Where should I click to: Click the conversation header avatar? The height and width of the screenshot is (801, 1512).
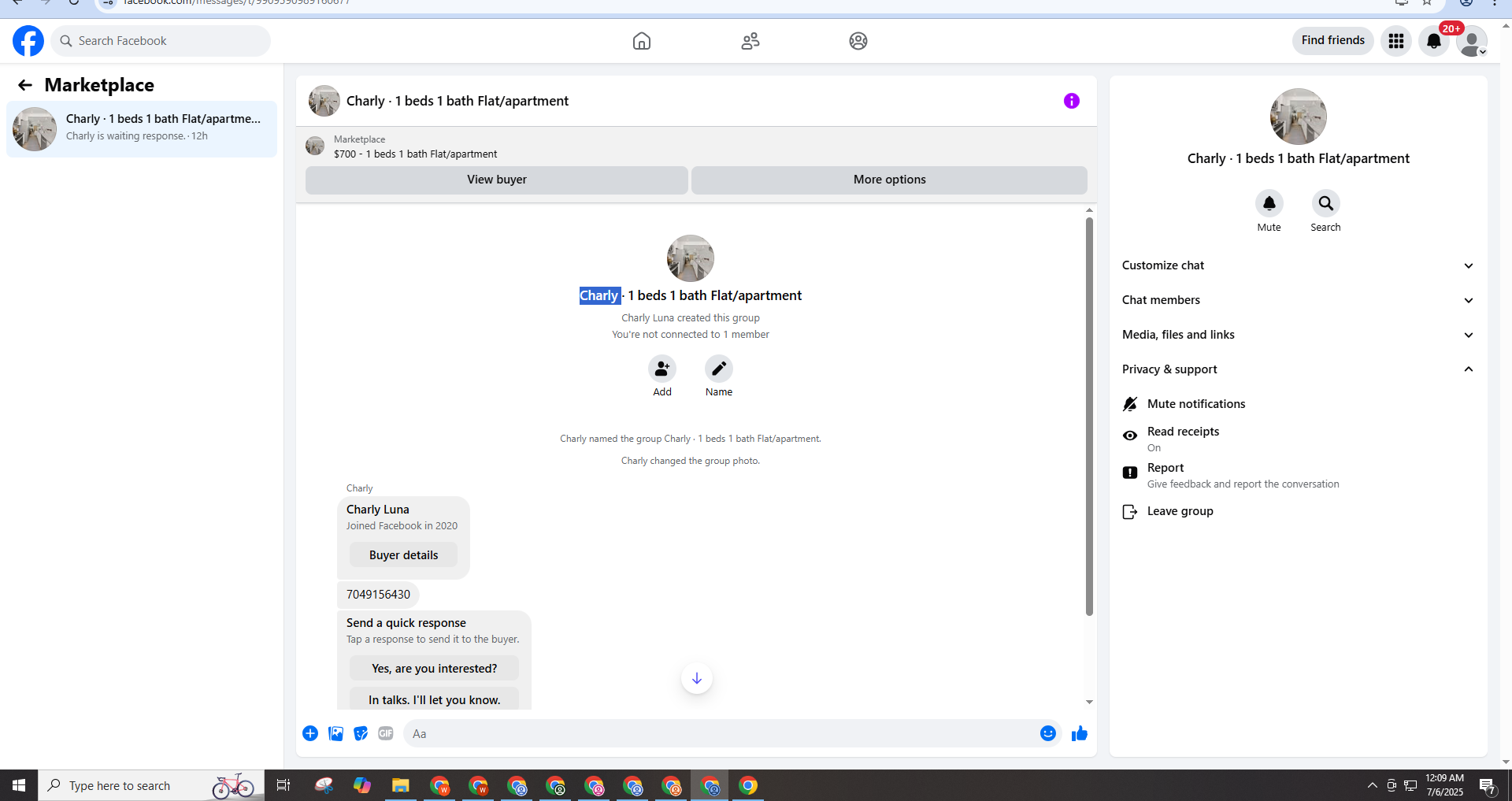point(324,101)
